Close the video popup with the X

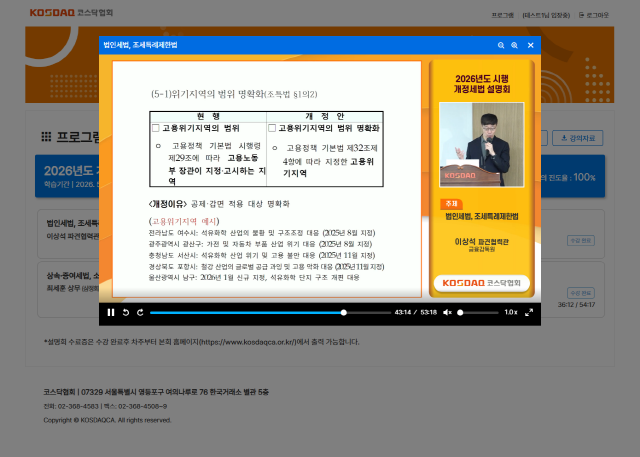[531, 45]
